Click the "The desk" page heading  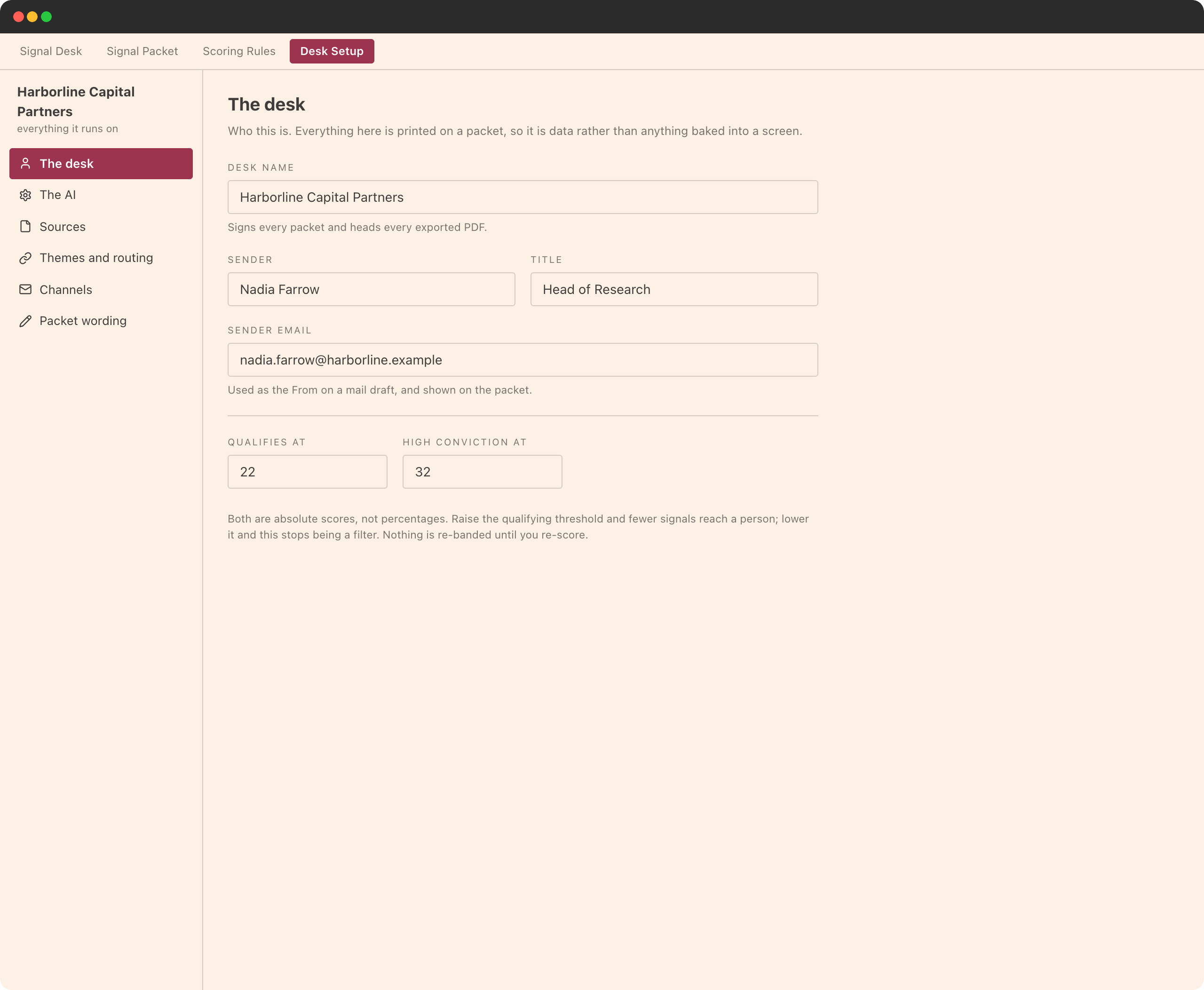tap(266, 104)
